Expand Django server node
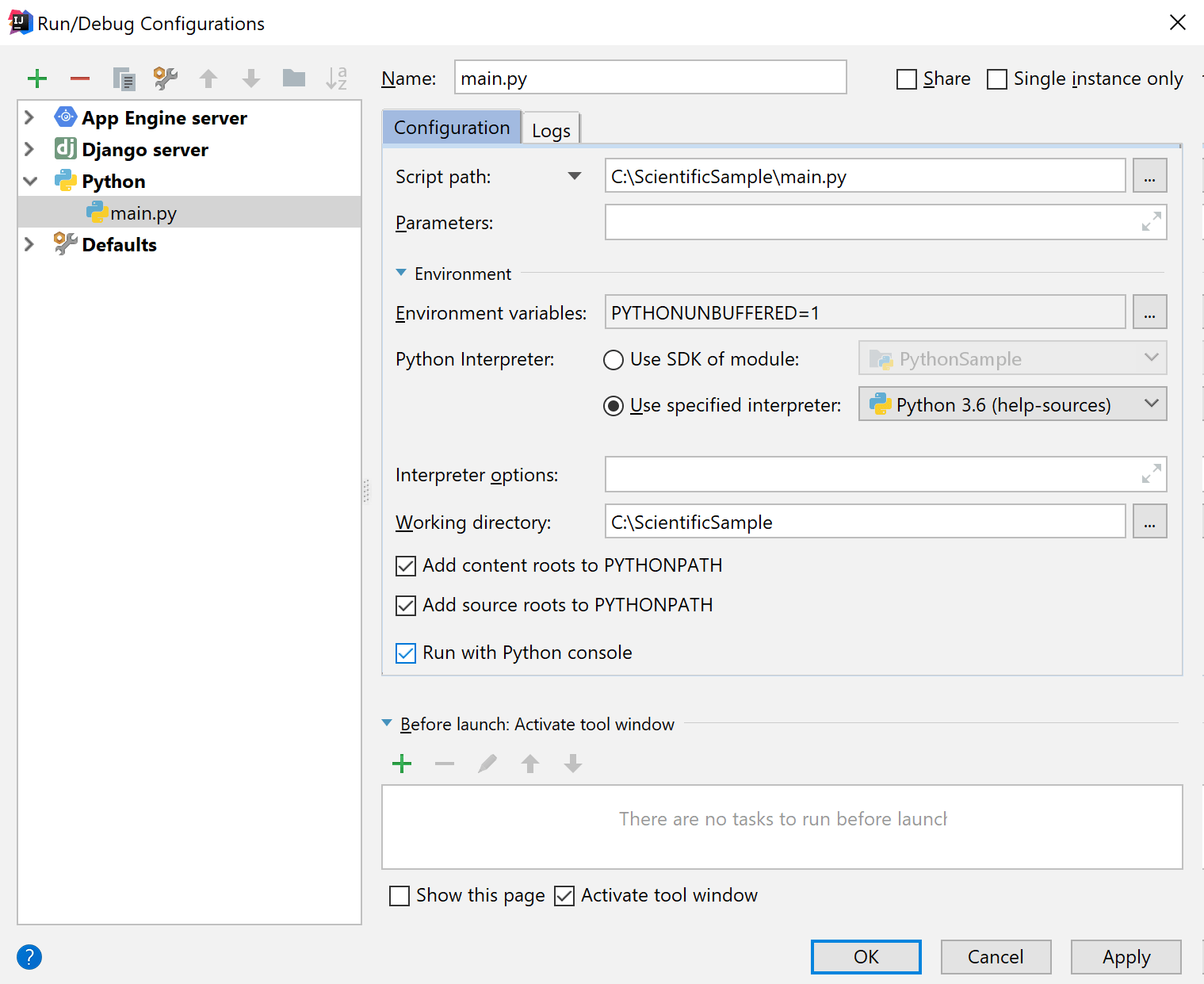The image size is (1204, 984). point(29,149)
